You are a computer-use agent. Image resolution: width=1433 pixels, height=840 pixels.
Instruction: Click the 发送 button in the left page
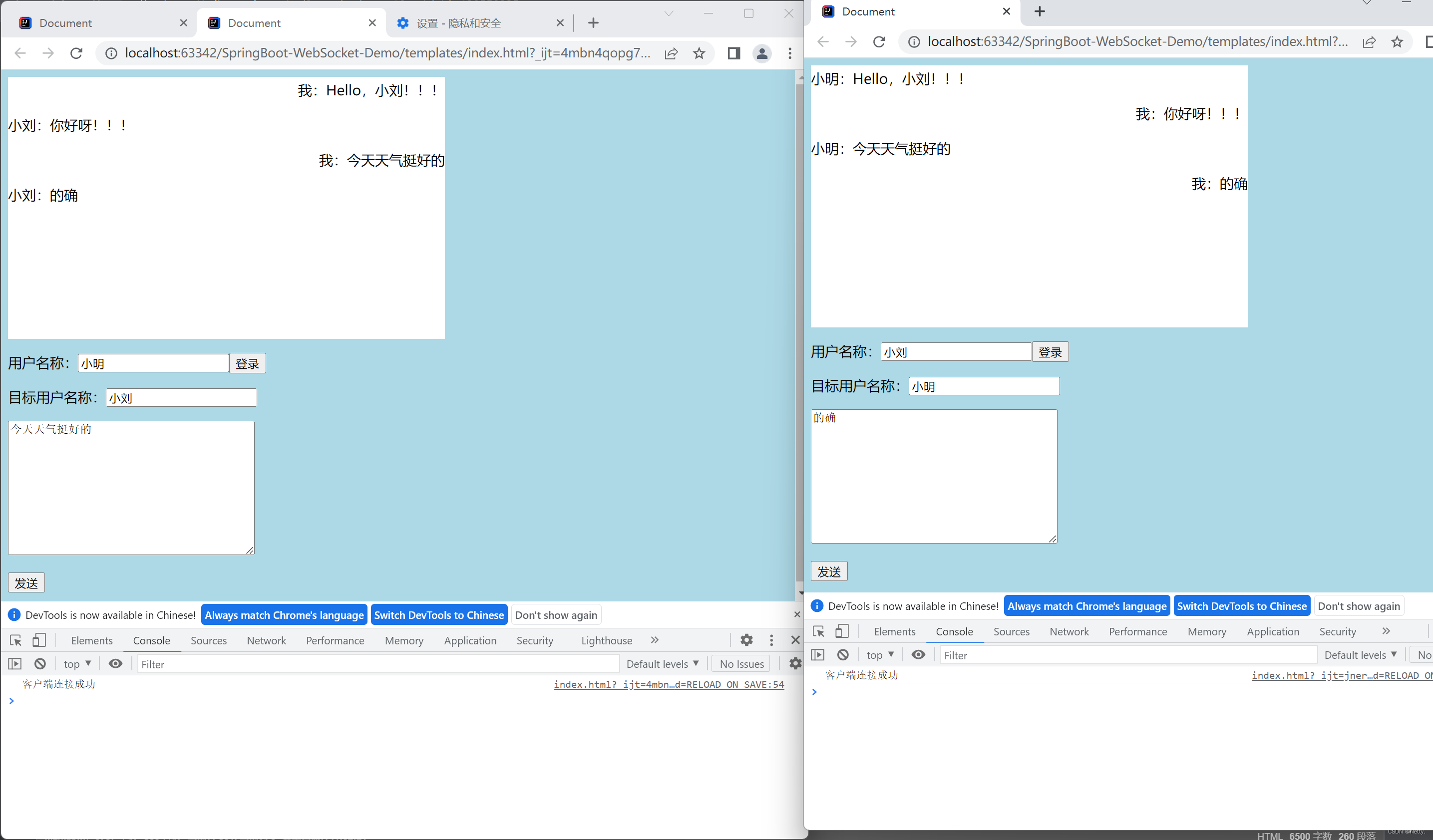point(26,583)
